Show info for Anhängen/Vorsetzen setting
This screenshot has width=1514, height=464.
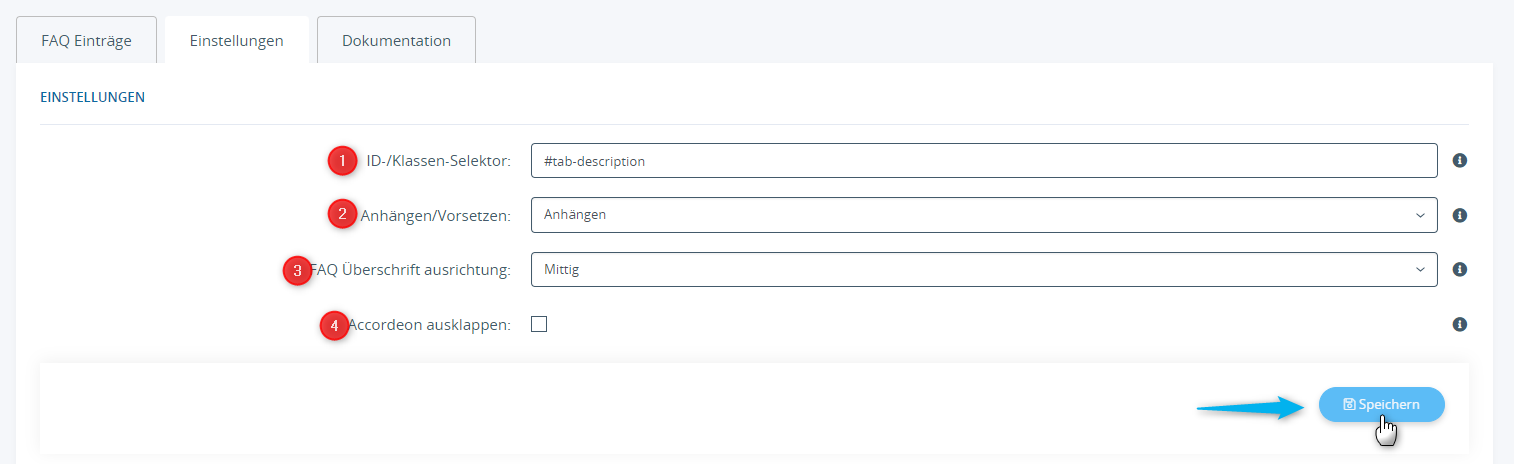point(1459,215)
